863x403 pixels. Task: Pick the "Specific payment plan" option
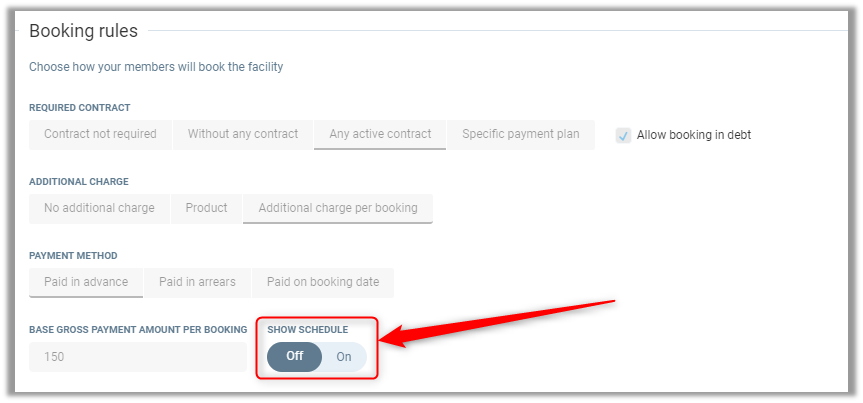tap(520, 134)
